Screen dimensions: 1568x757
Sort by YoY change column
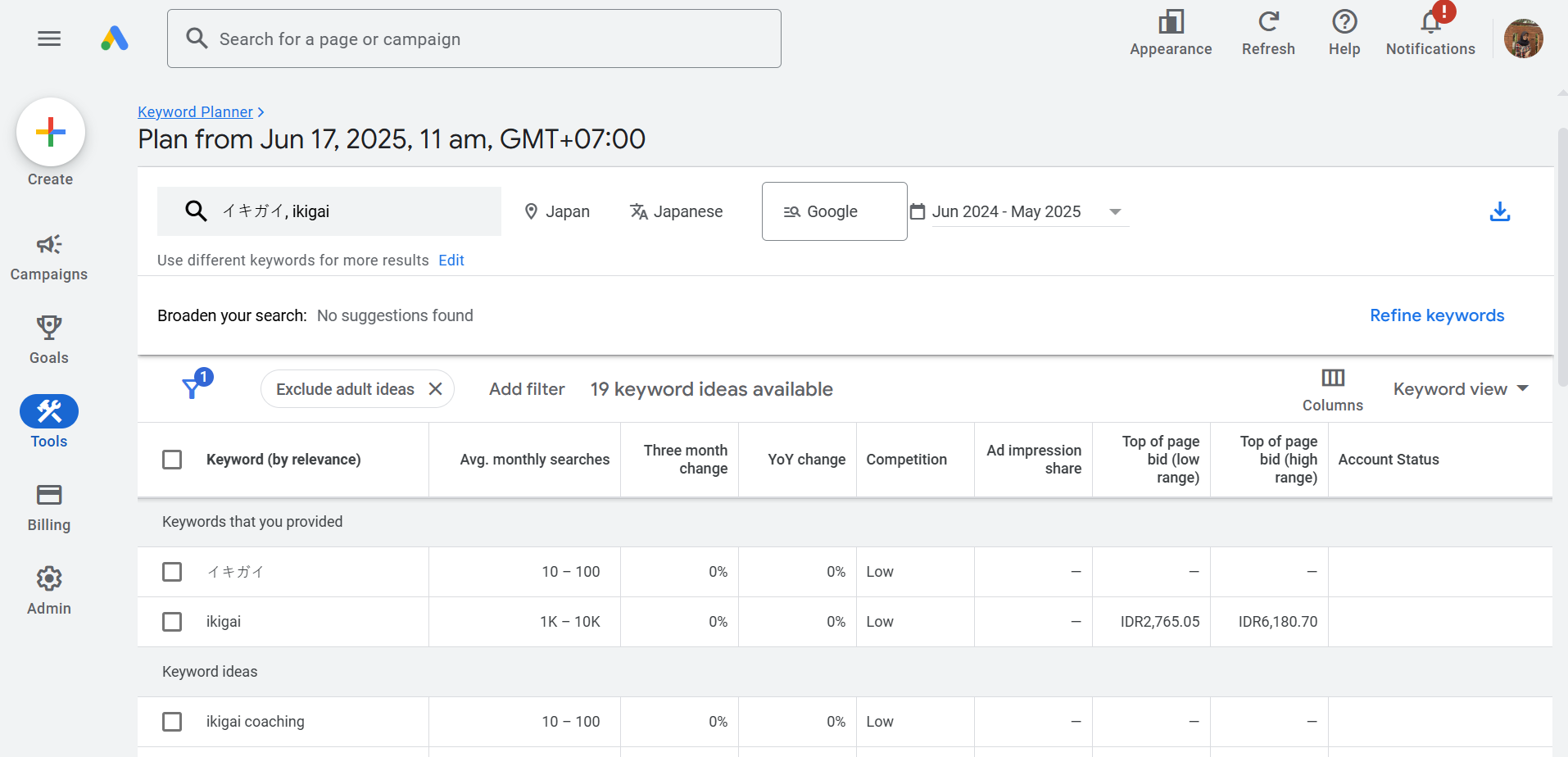807,460
